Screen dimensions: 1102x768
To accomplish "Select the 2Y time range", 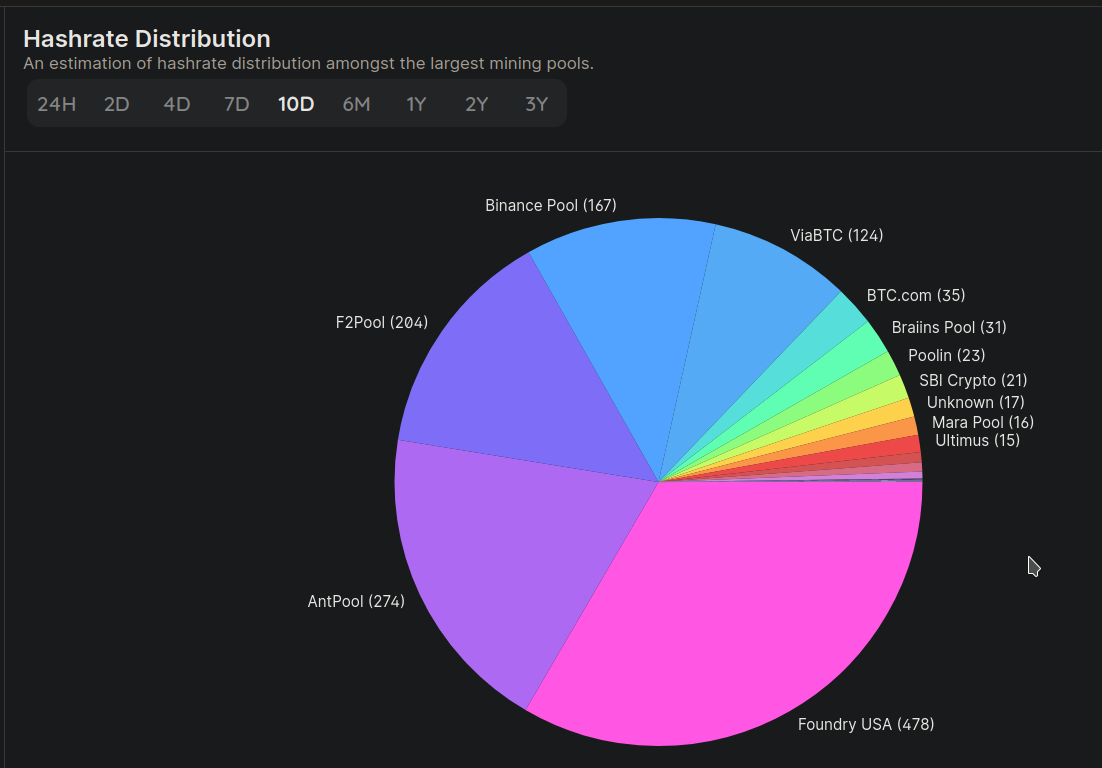I will coord(477,104).
